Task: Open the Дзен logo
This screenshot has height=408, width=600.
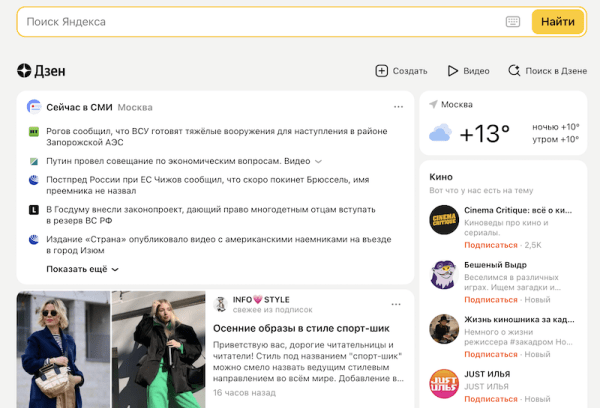Action: (41, 71)
